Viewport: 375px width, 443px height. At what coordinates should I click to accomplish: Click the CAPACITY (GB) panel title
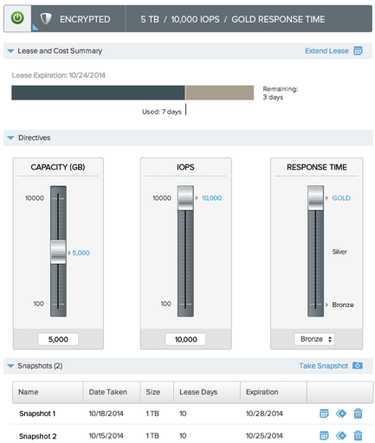point(58,167)
